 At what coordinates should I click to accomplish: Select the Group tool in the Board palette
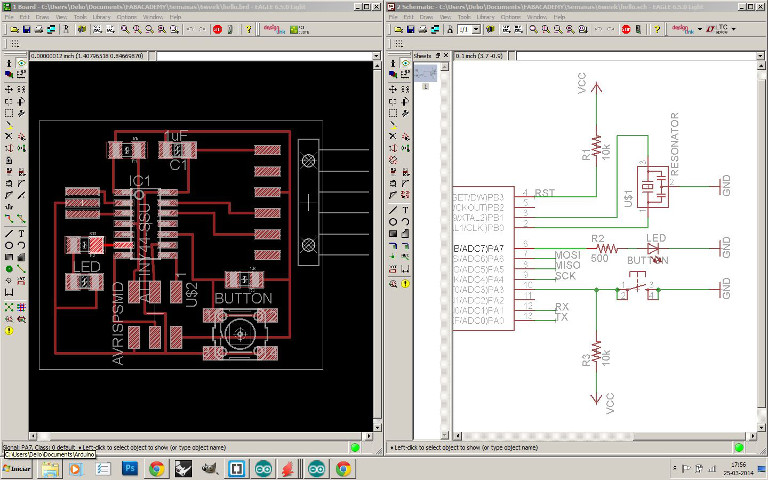pyautogui.click(x=9, y=113)
